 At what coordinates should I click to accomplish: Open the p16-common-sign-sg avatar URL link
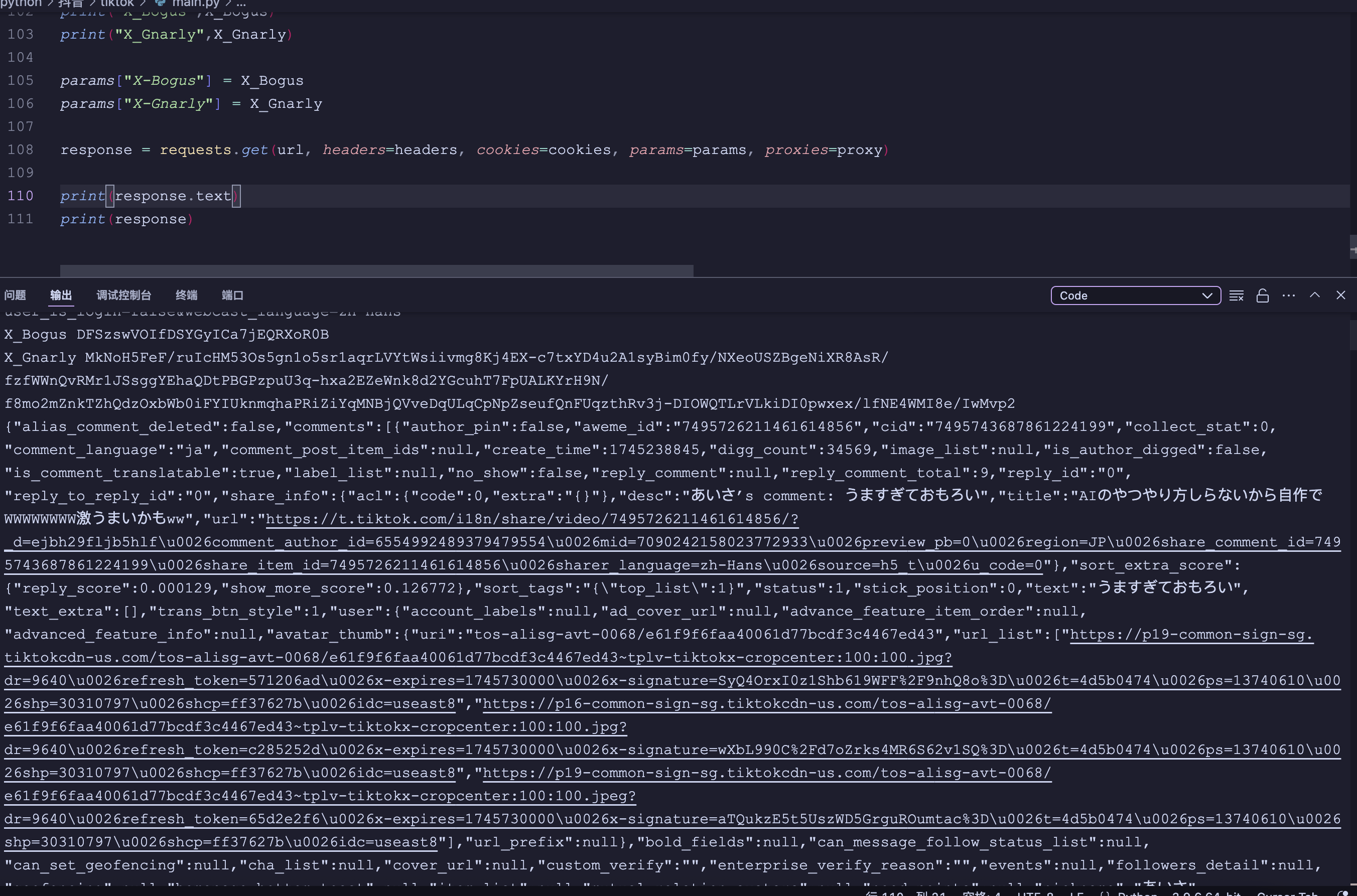pyautogui.click(x=766, y=703)
